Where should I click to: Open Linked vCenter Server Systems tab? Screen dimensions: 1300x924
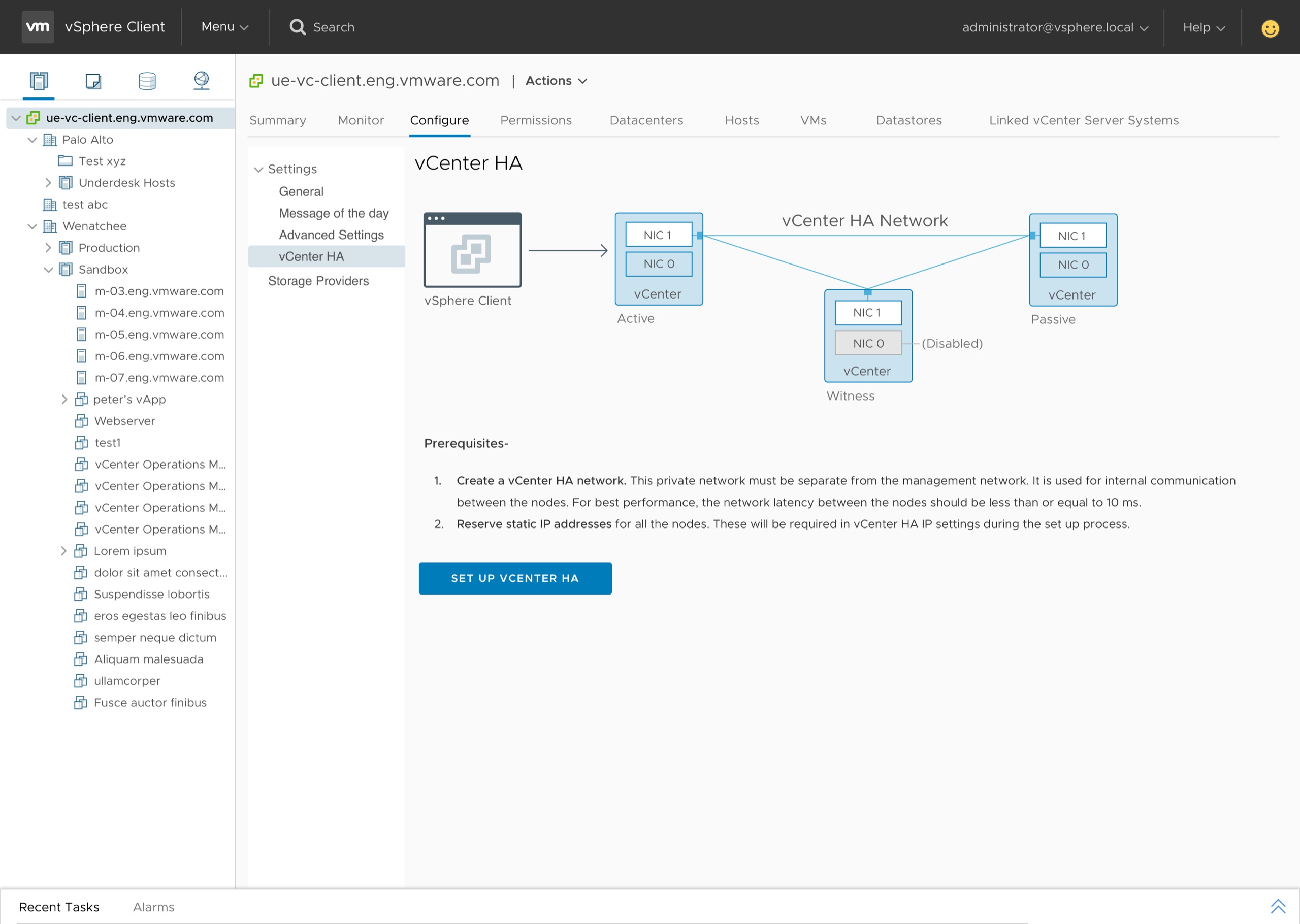pyautogui.click(x=1084, y=121)
